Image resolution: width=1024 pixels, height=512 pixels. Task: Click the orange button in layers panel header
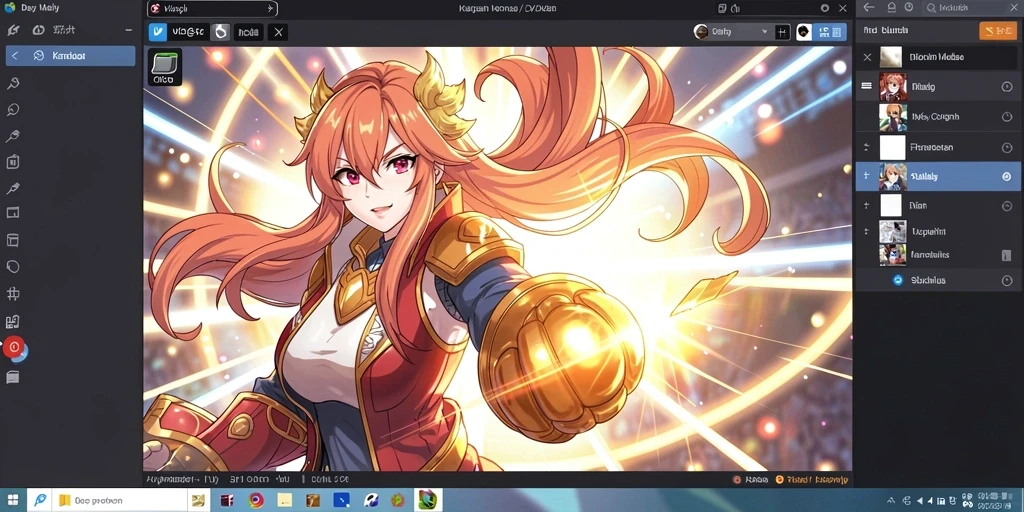[x=998, y=31]
